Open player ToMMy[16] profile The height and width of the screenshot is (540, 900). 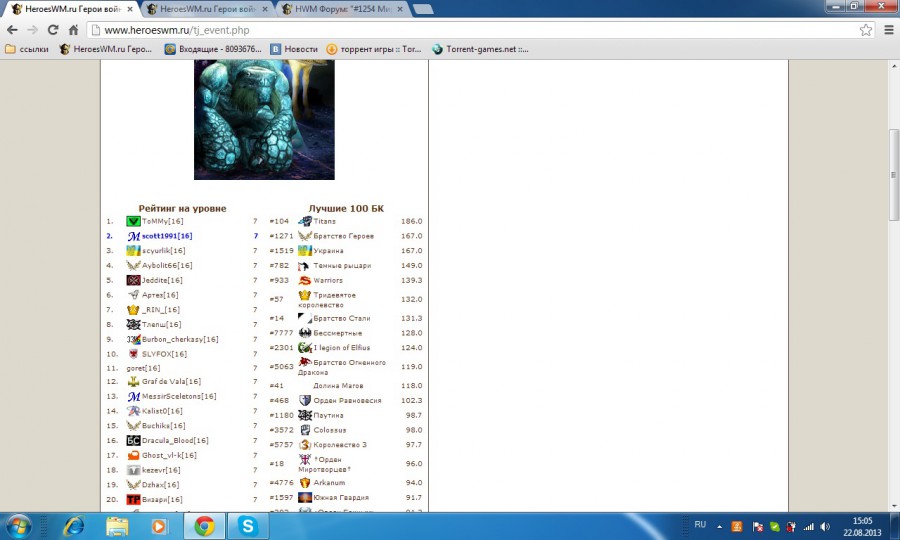click(x=162, y=221)
